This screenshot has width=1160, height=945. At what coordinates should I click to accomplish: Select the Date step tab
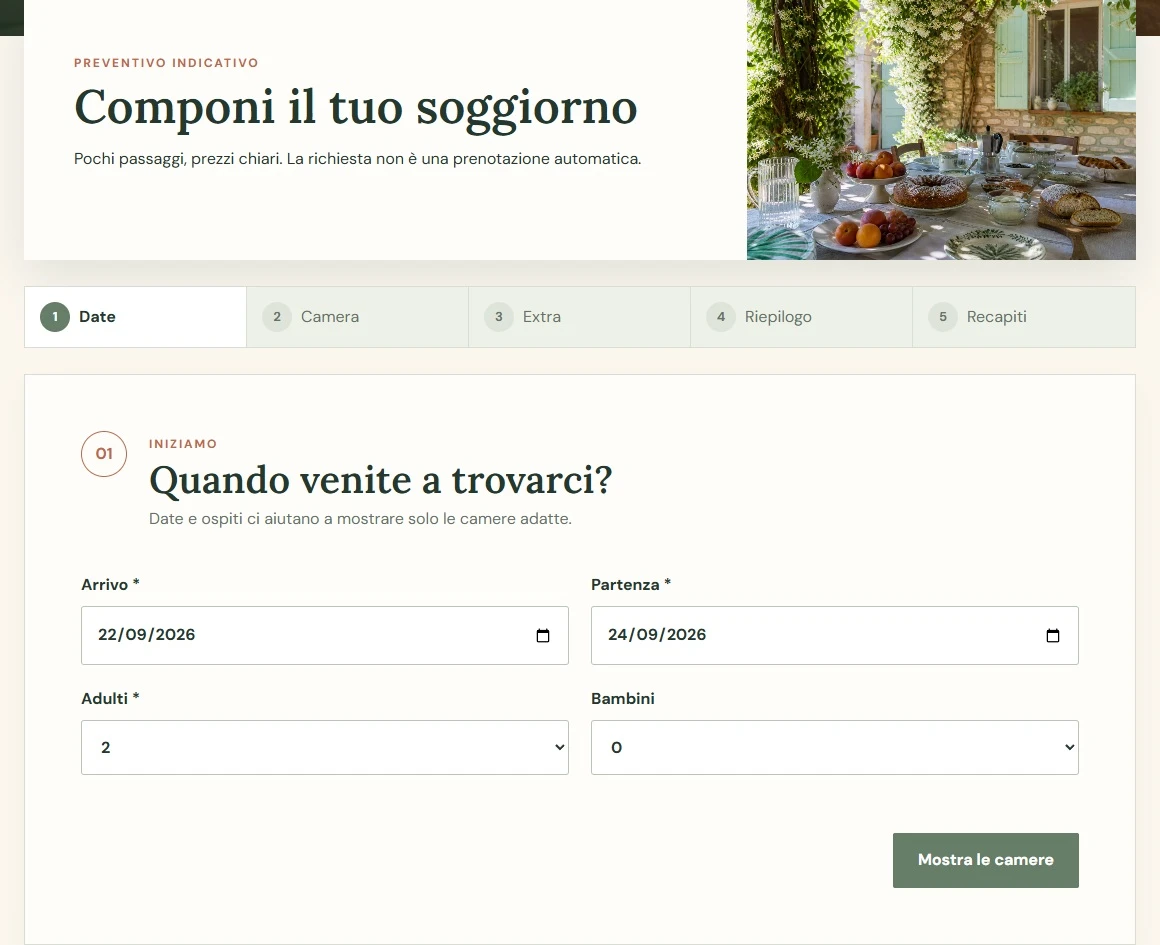(x=135, y=317)
